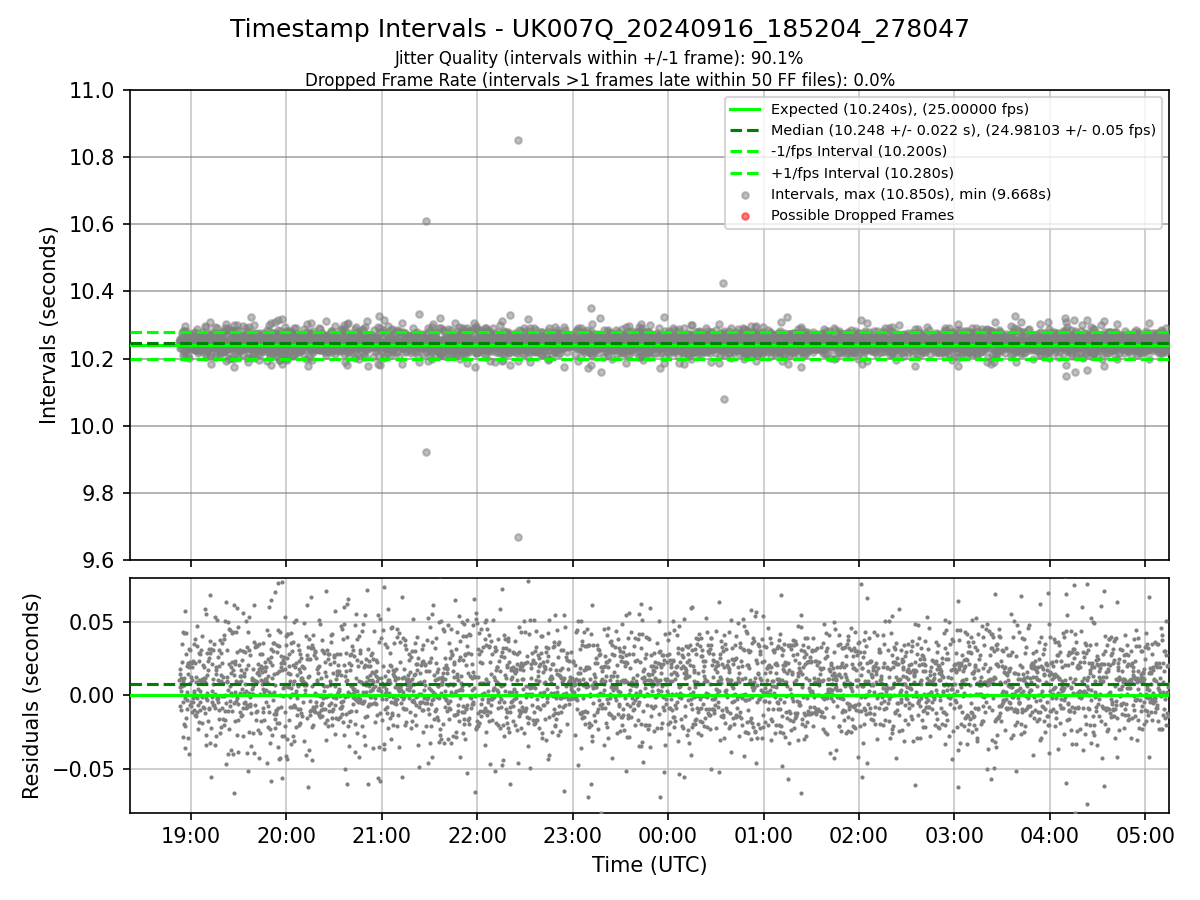Click the Intervals (seconds) axis label
Viewport: 1200px width, 900px height.
pos(50,325)
